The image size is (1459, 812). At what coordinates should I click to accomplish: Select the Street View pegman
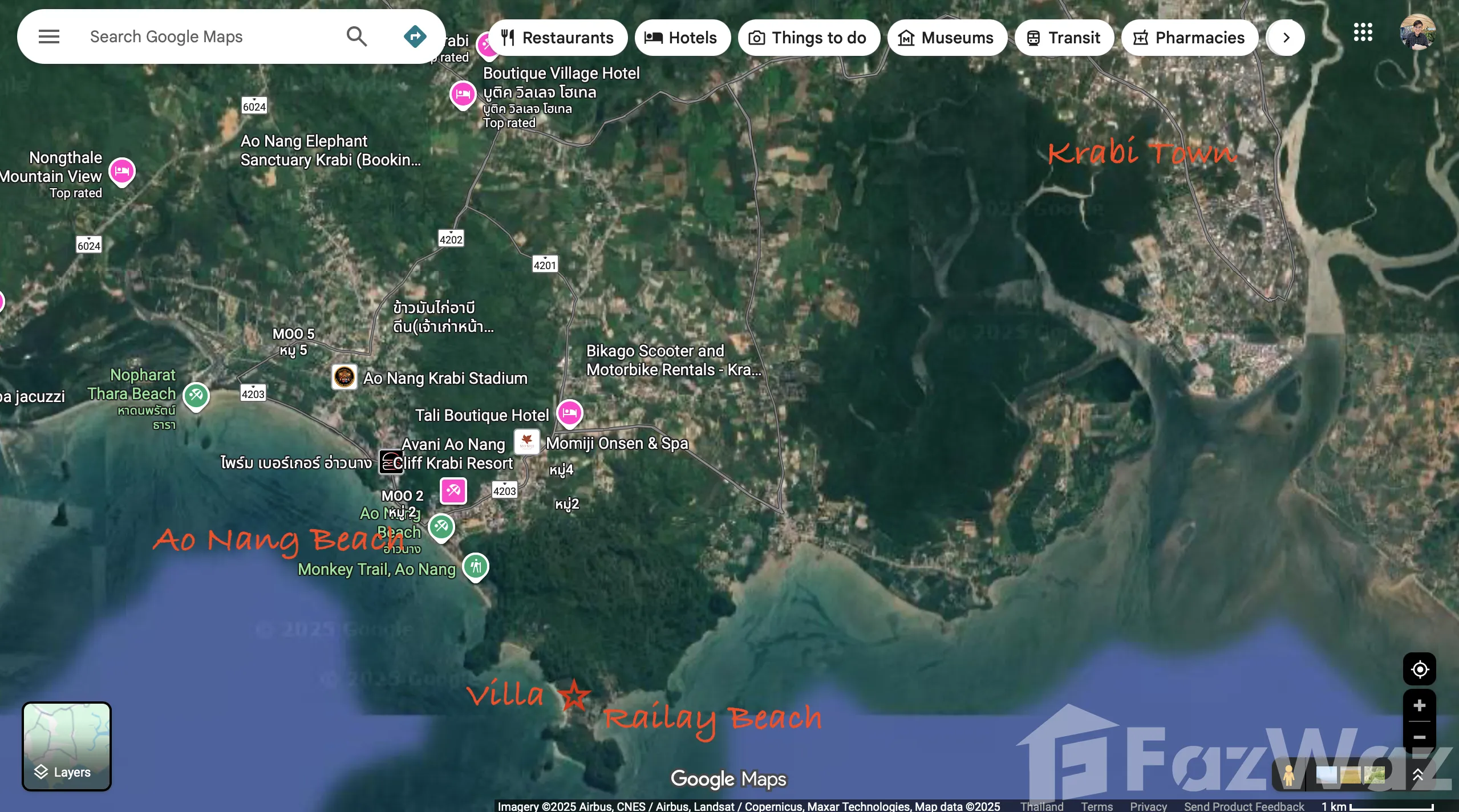tap(1288, 776)
